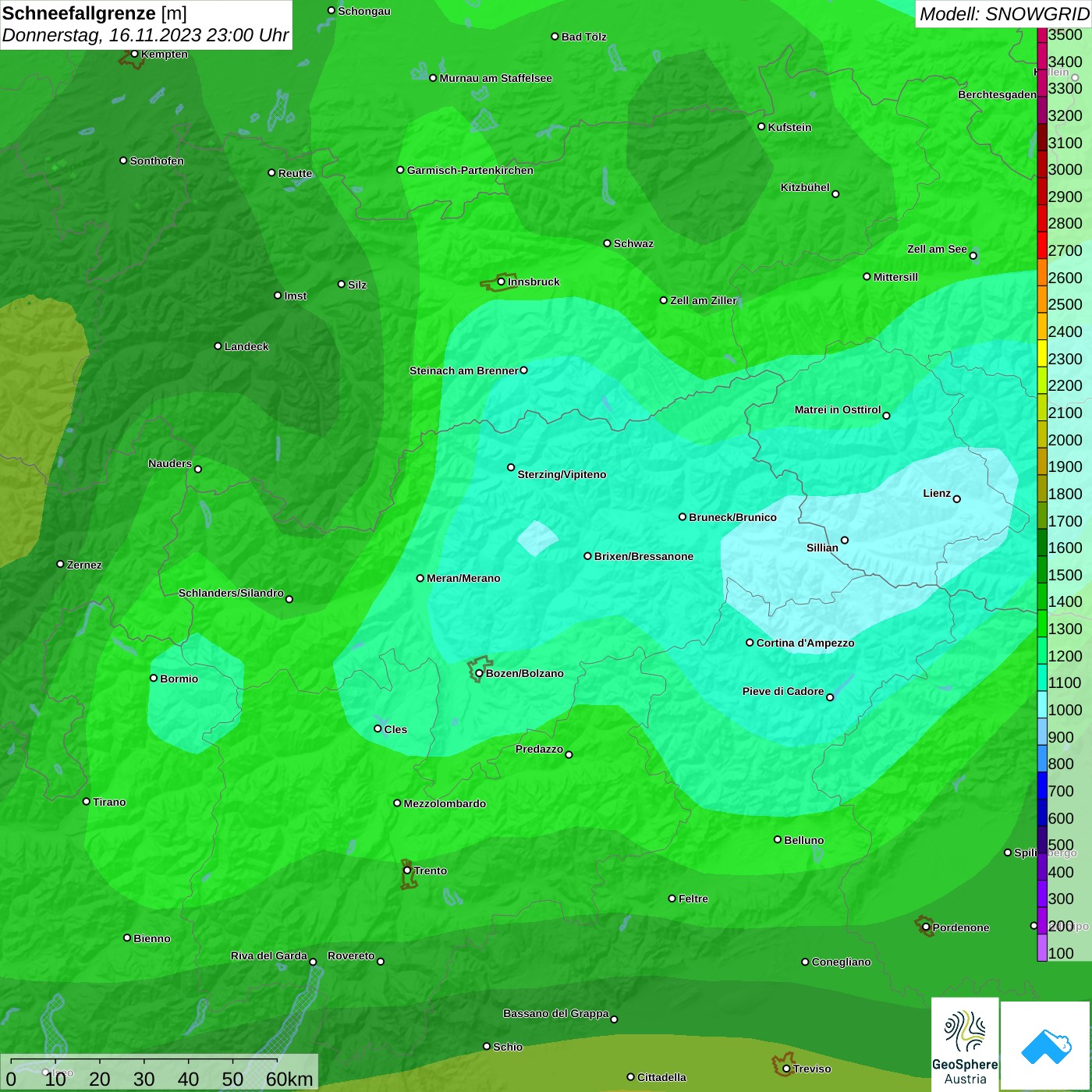1092x1092 pixels.
Task: Click the Feltre location dot
Action: point(672,899)
